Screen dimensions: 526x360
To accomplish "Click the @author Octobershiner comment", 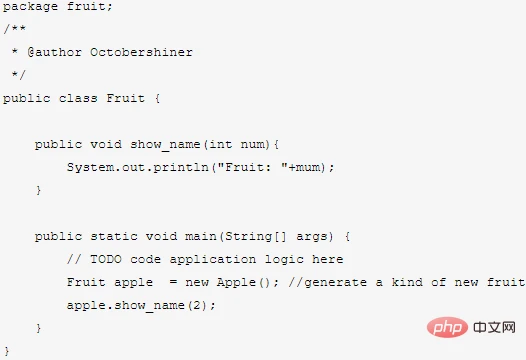I will pos(110,52).
